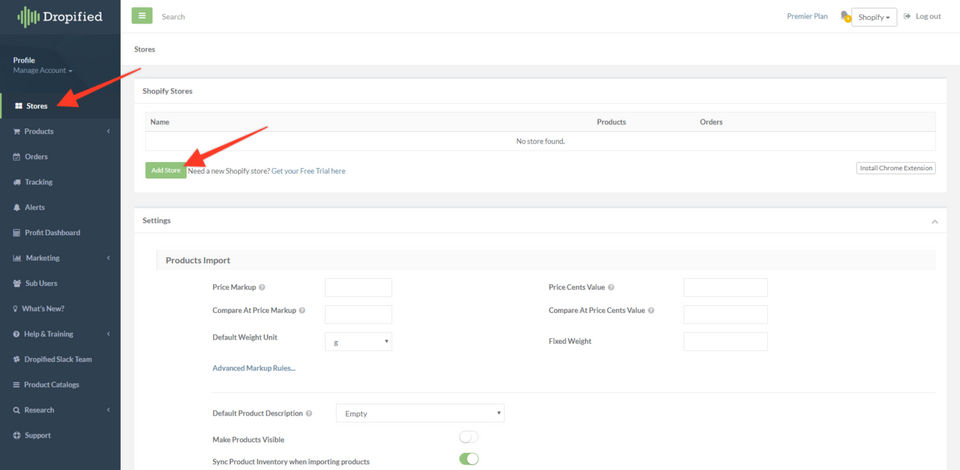Enable the Make Products Visible toggle

(x=468, y=438)
